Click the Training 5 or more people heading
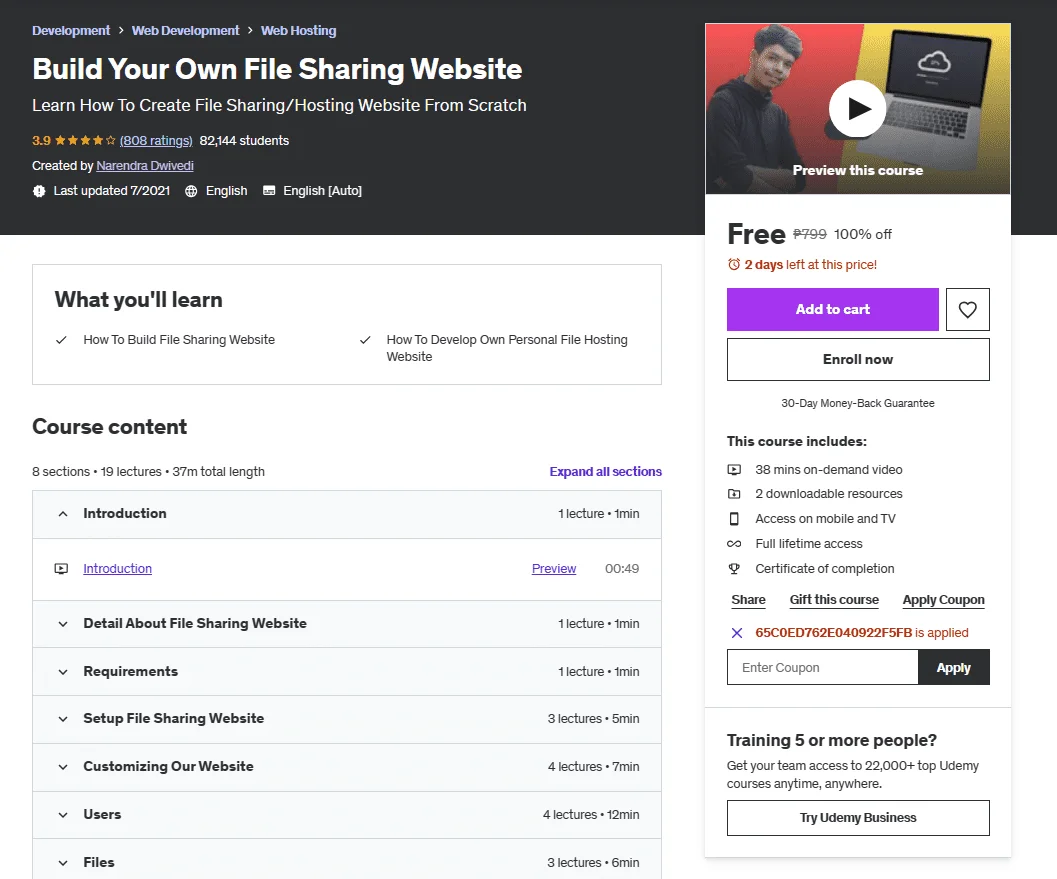 tap(832, 740)
